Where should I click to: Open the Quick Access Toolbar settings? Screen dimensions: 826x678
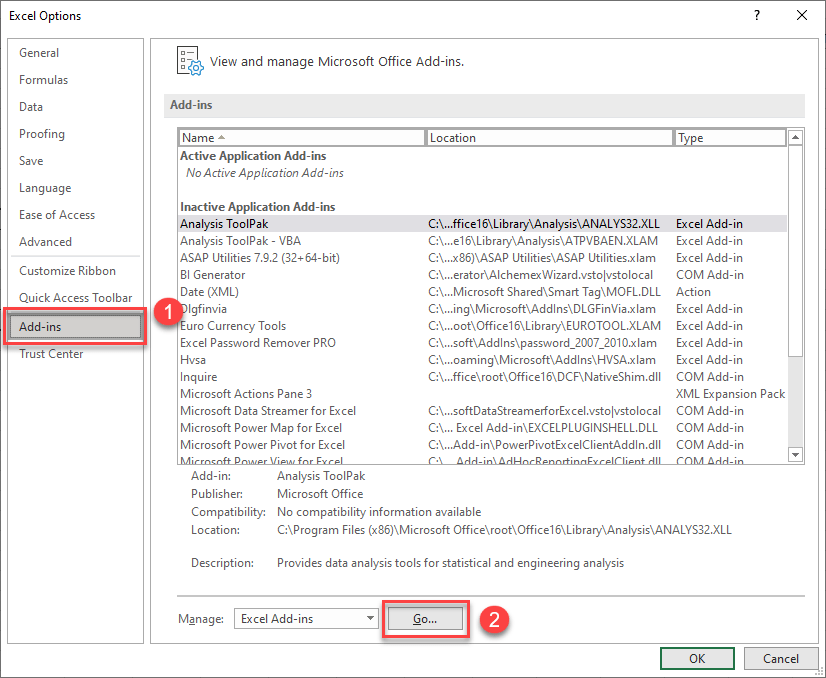tap(74, 297)
